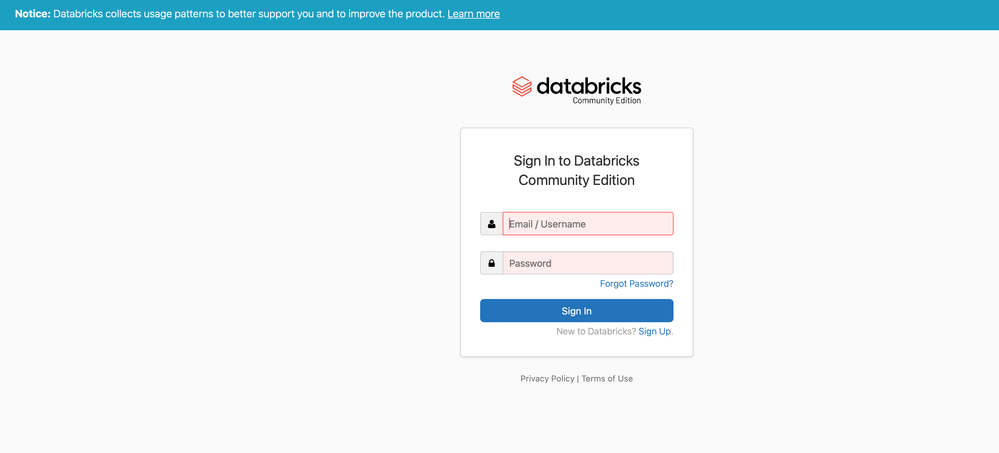Click the usage patterns message in the banner
The image size is (999, 453).
tap(249, 14)
